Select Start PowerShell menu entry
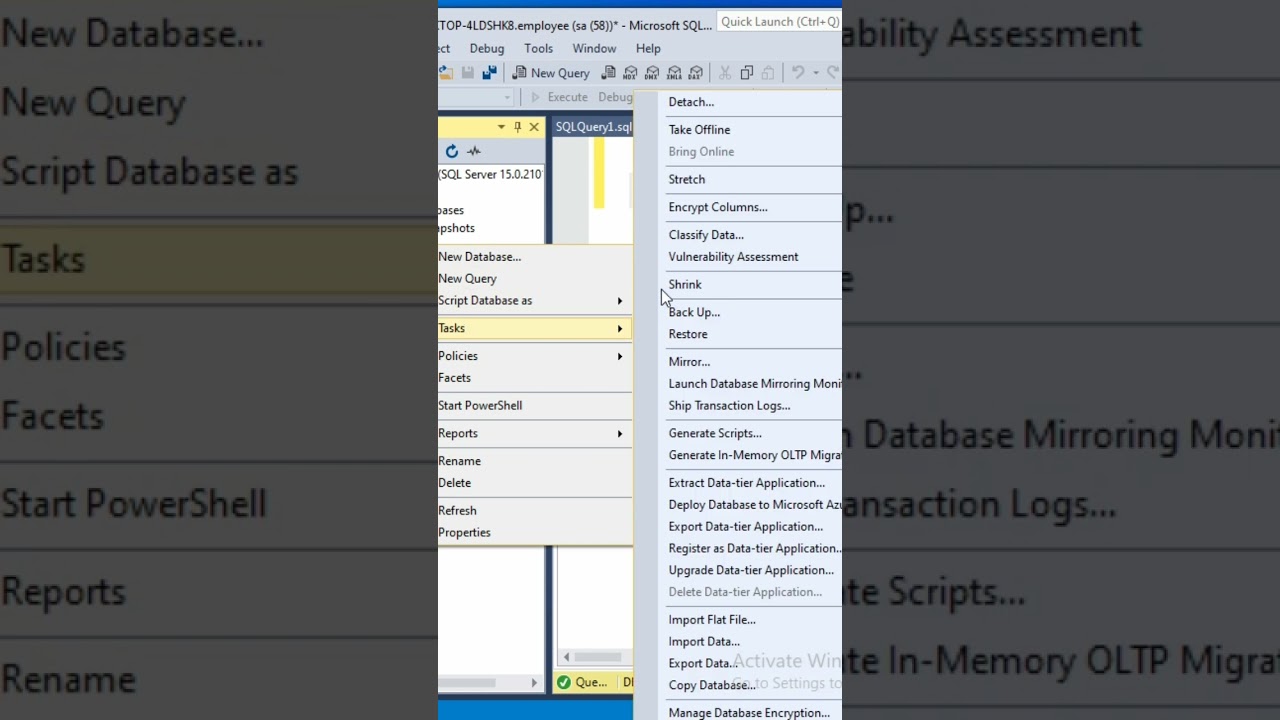Screen dimensions: 1280x720 (x=535, y=406)
